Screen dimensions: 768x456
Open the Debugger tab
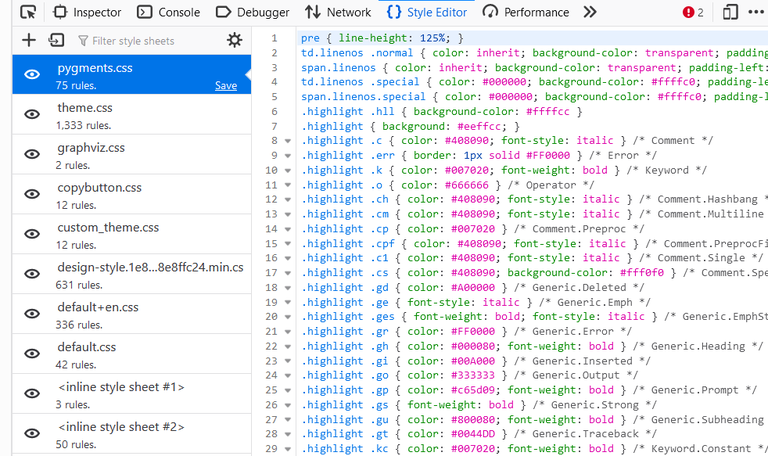253,12
